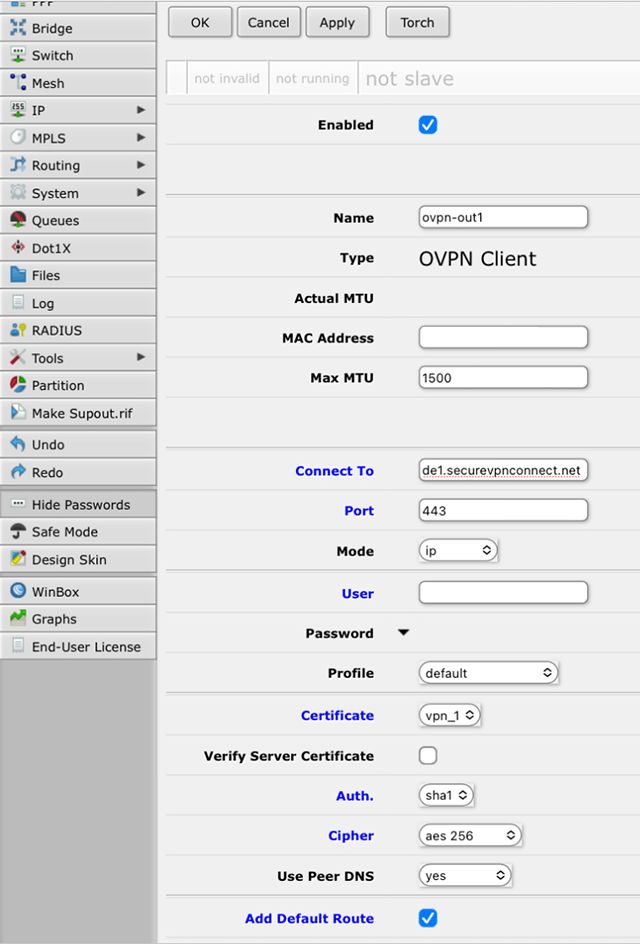This screenshot has width=640, height=944.
Task: Click the Hide Passwords button label
Action: coord(81,505)
